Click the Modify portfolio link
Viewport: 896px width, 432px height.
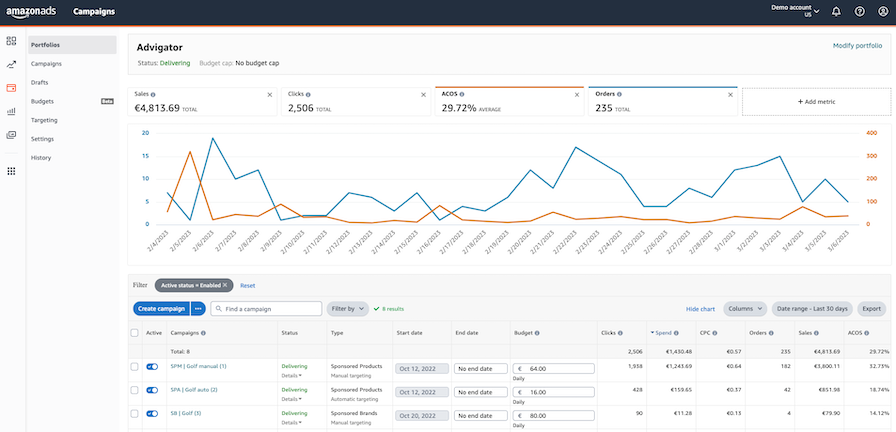pyautogui.click(x=857, y=46)
